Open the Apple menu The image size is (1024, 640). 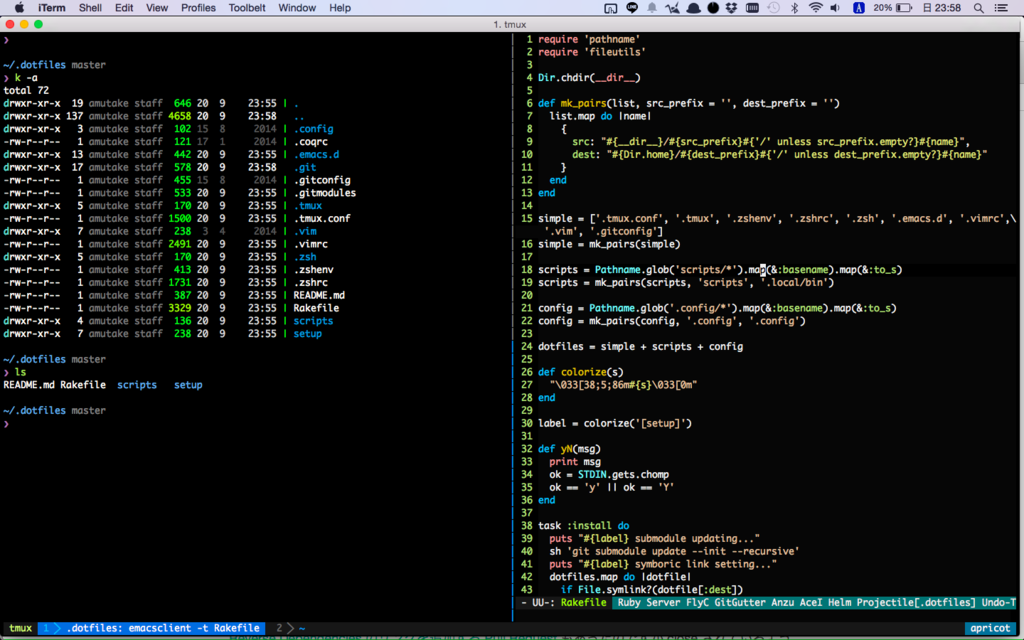(x=19, y=8)
